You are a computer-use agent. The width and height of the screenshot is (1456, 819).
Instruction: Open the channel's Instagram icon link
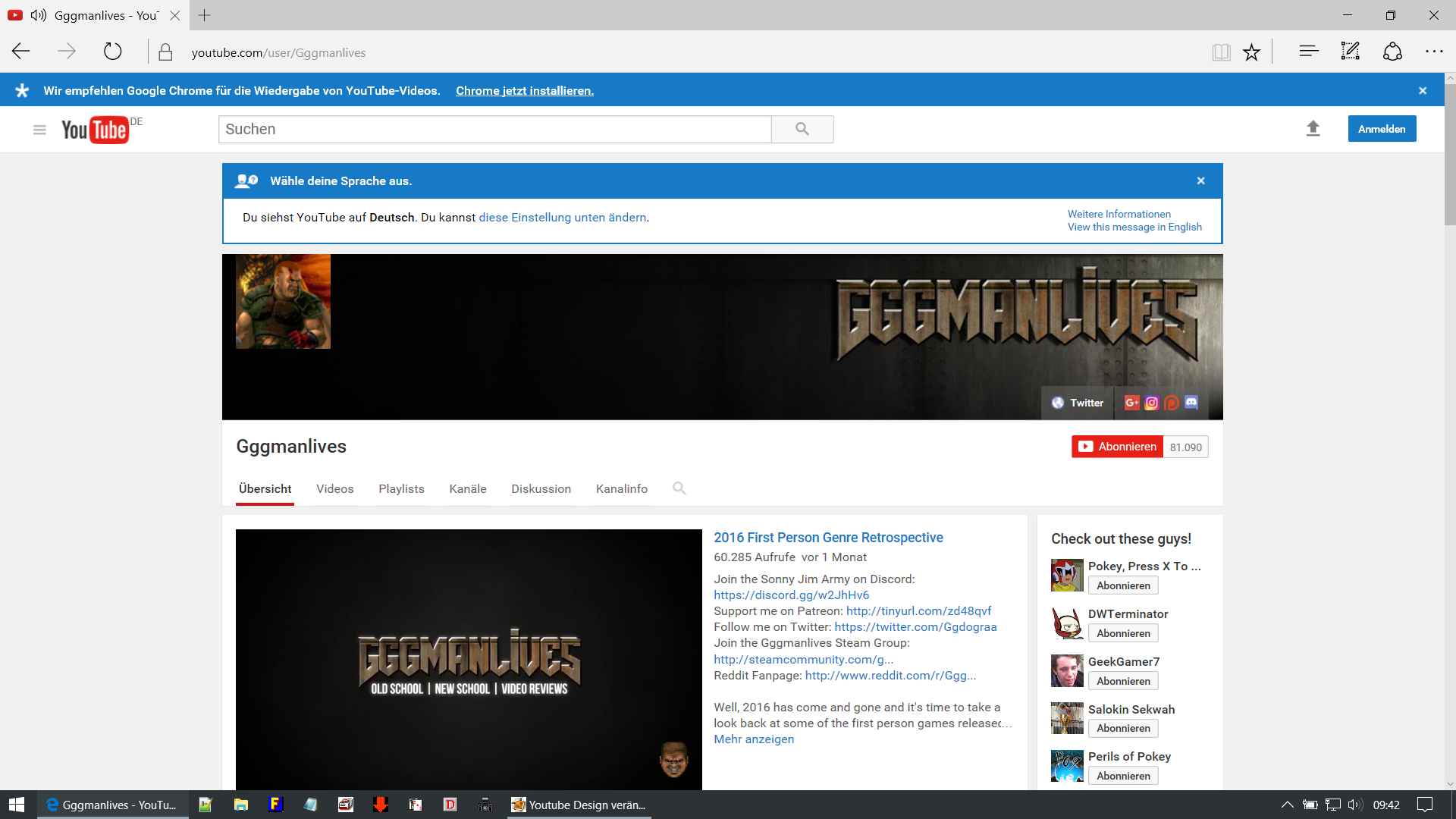pos(1152,403)
